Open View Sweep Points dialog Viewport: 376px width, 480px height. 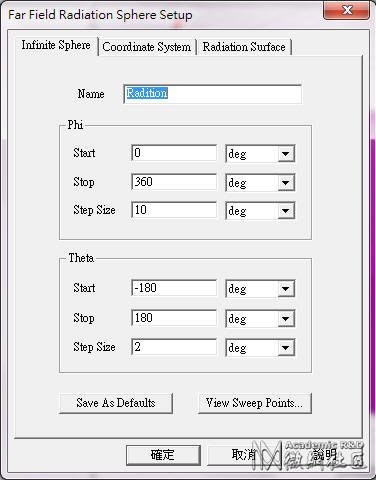(x=255, y=403)
